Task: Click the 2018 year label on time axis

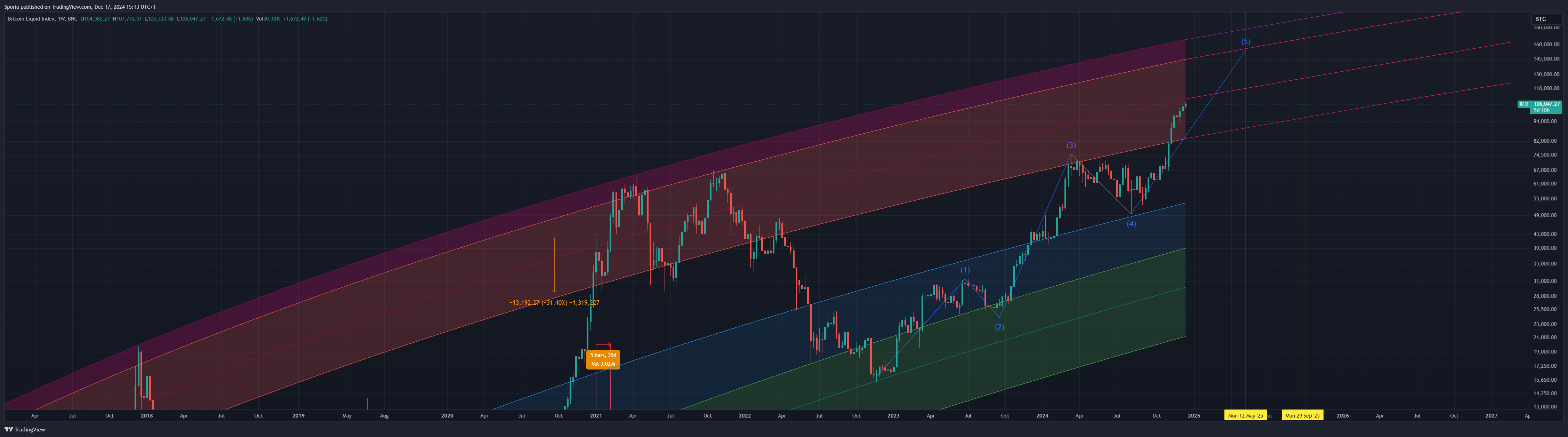Action: point(147,416)
